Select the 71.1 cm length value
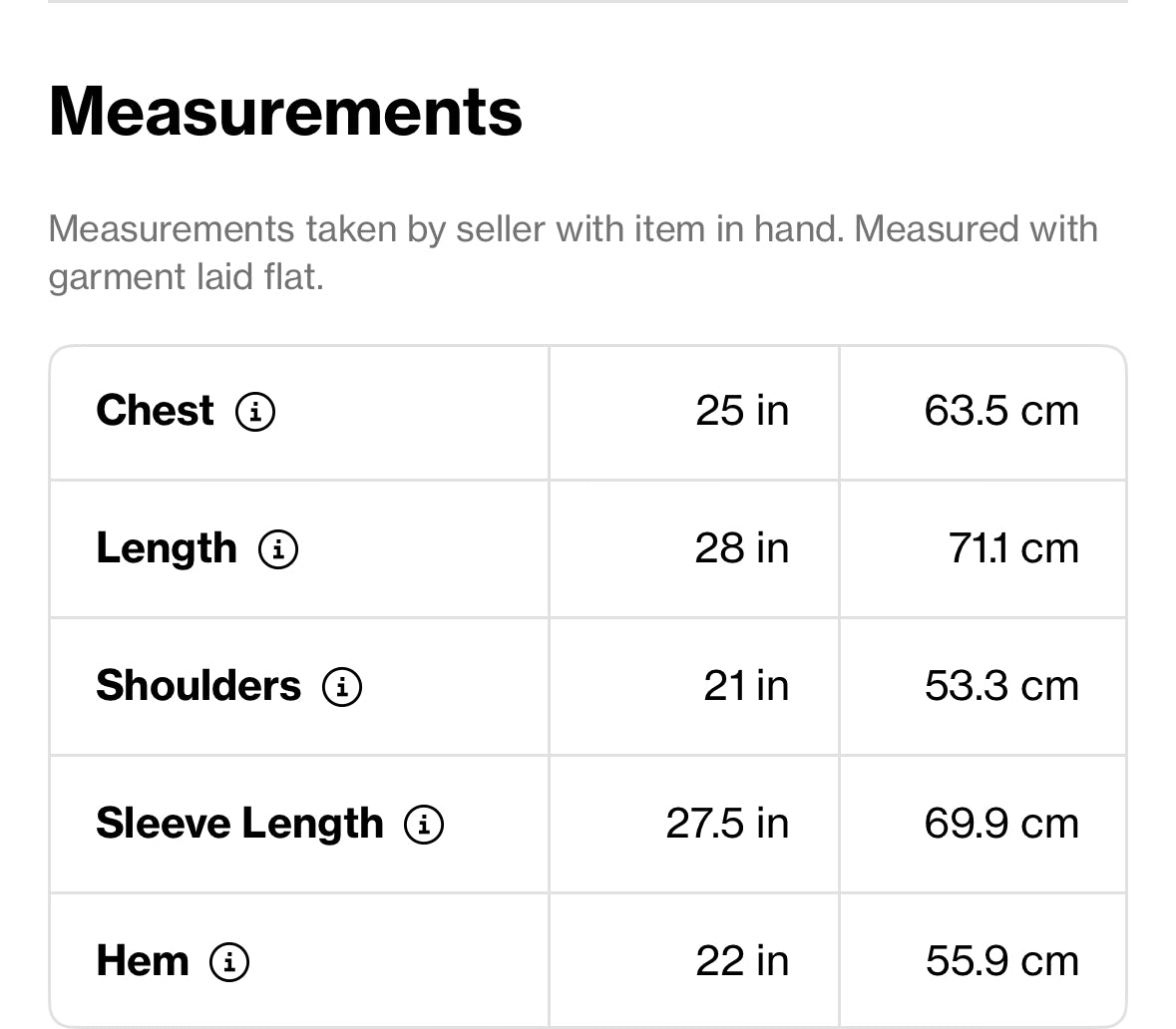Screen dimensions: 1176x1029 [x=1013, y=548]
